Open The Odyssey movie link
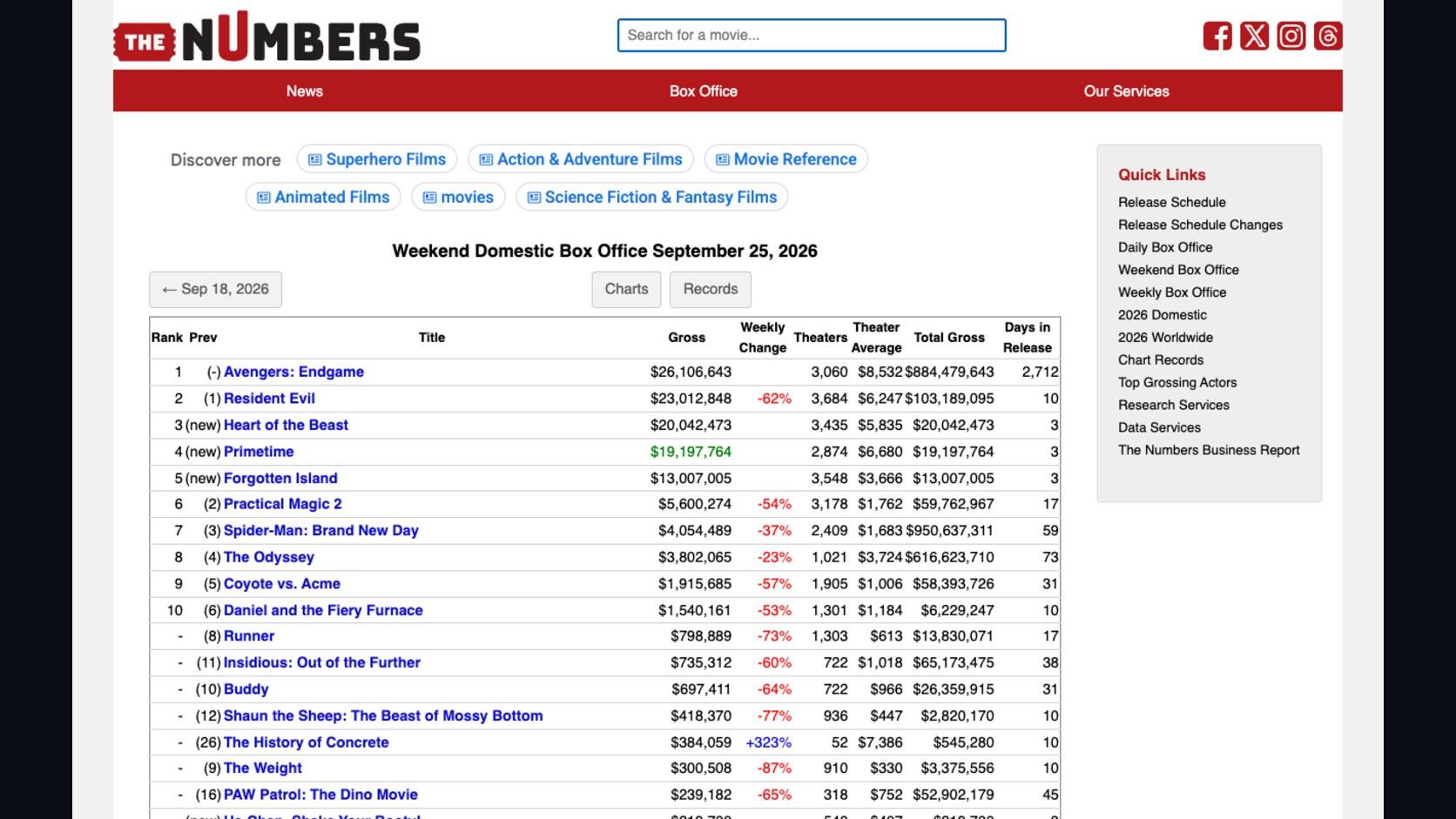 tap(269, 557)
